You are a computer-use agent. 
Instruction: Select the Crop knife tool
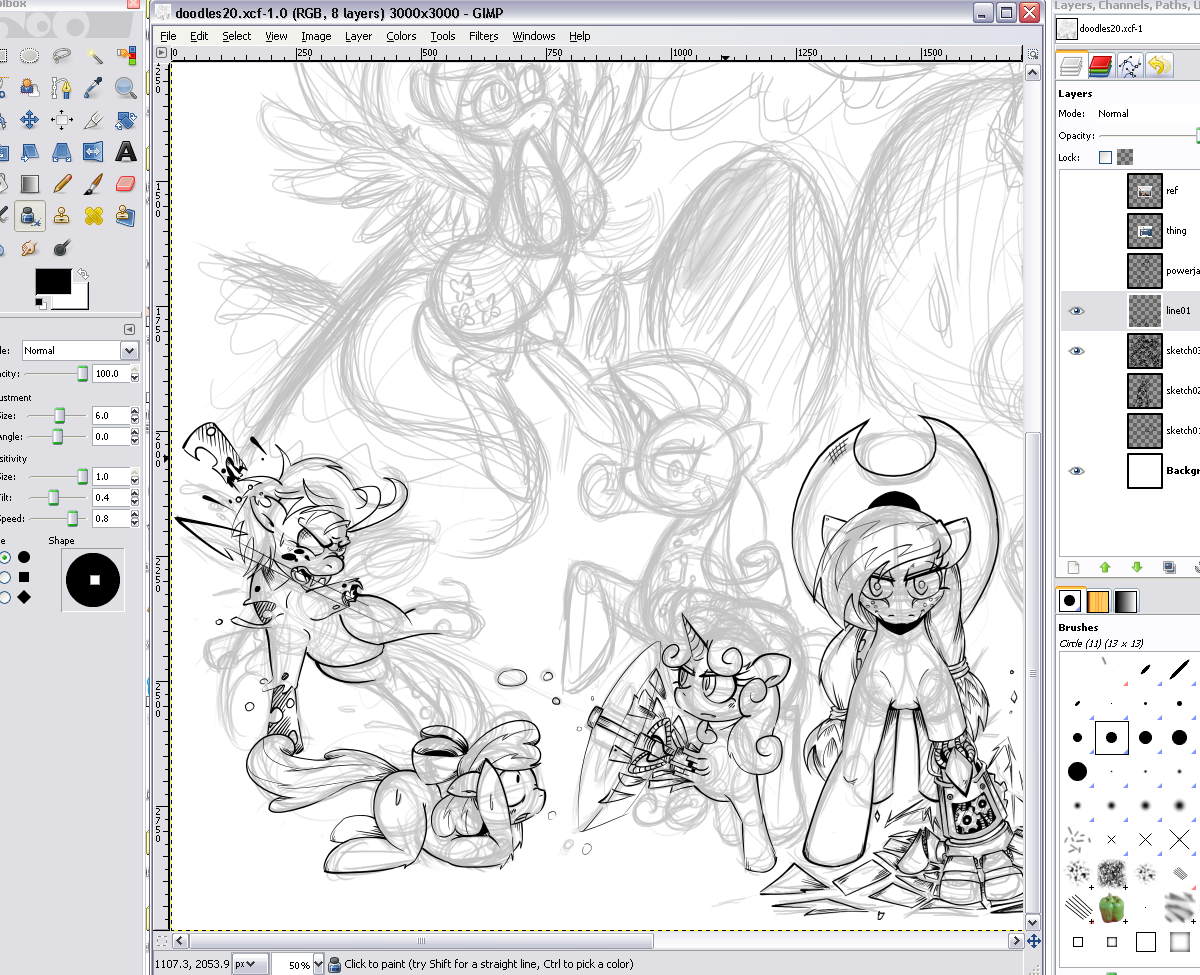click(x=94, y=120)
